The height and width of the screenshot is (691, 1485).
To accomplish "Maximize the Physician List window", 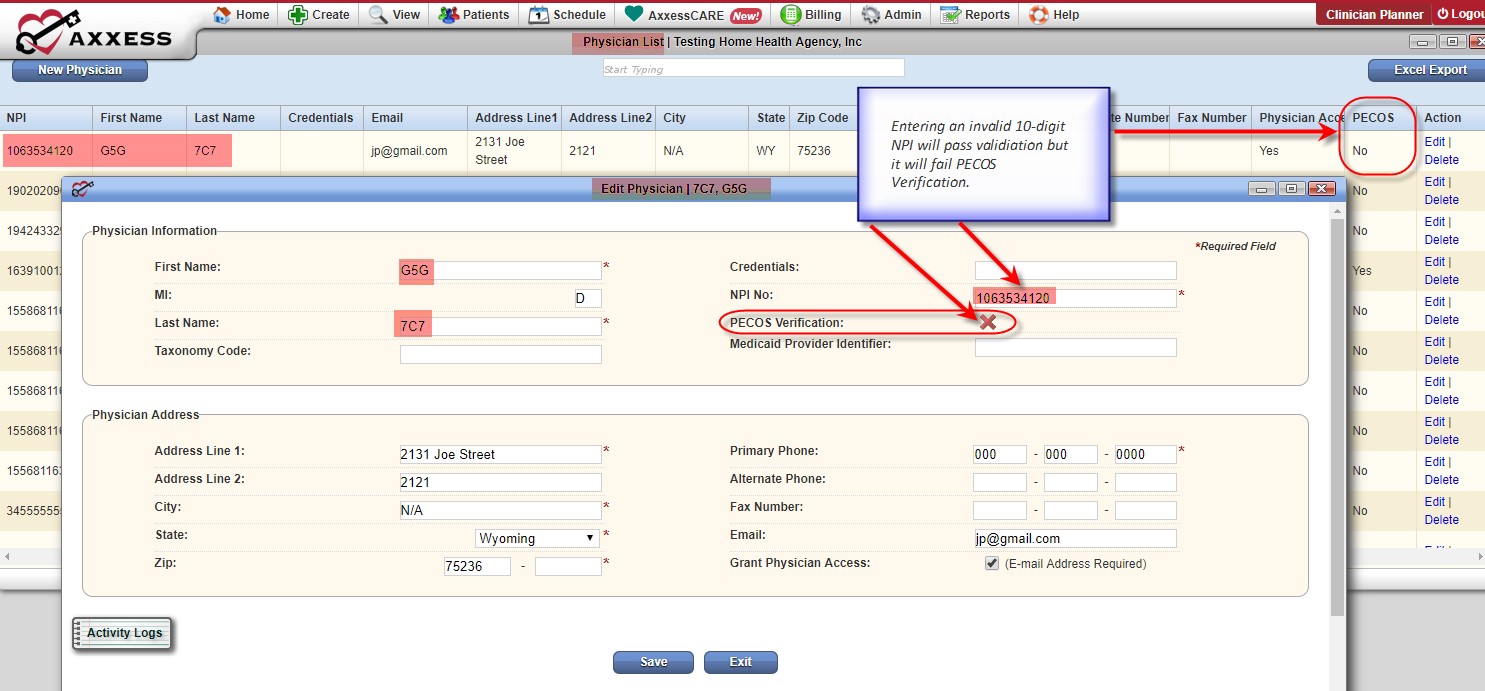I will [x=1452, y=42].
